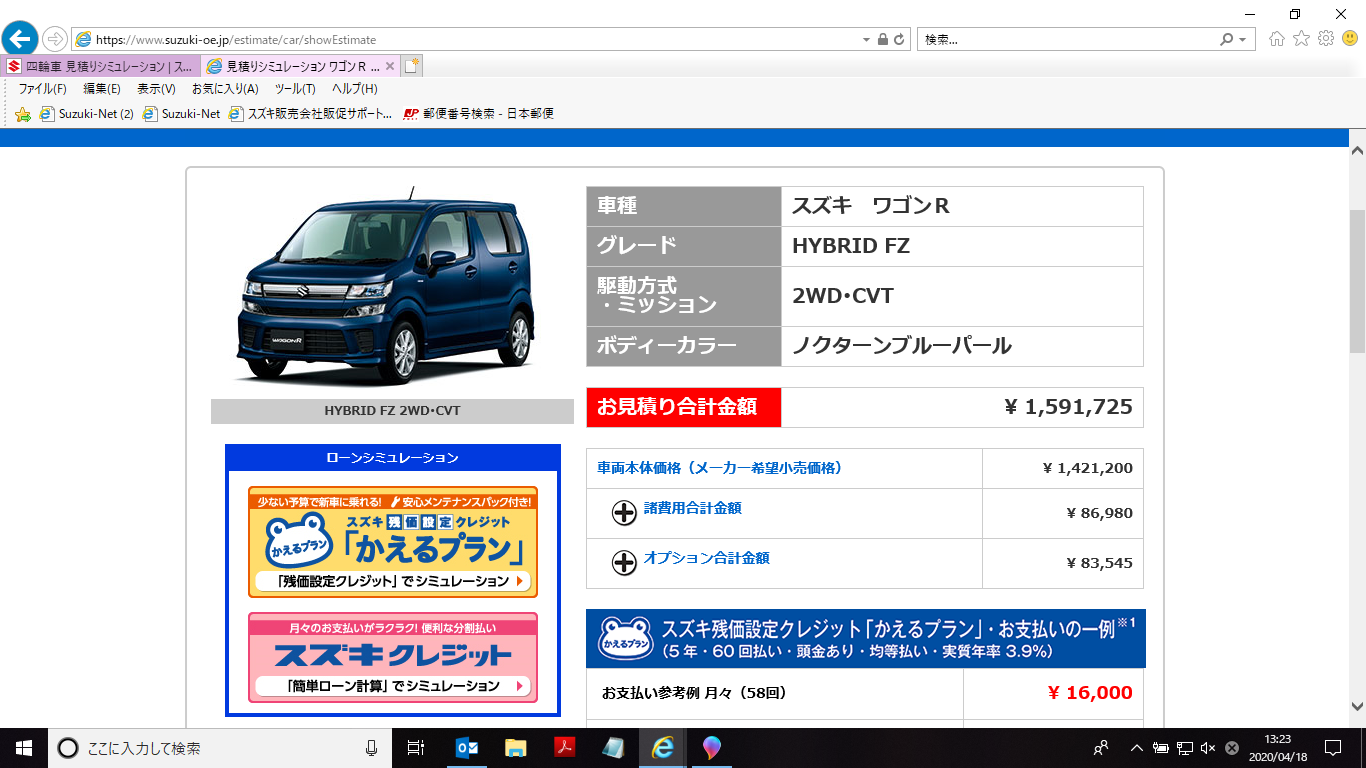Open the notepad-like app icon in taskbar
This screenshot has height=768, width=1366.
pos(613,747)
